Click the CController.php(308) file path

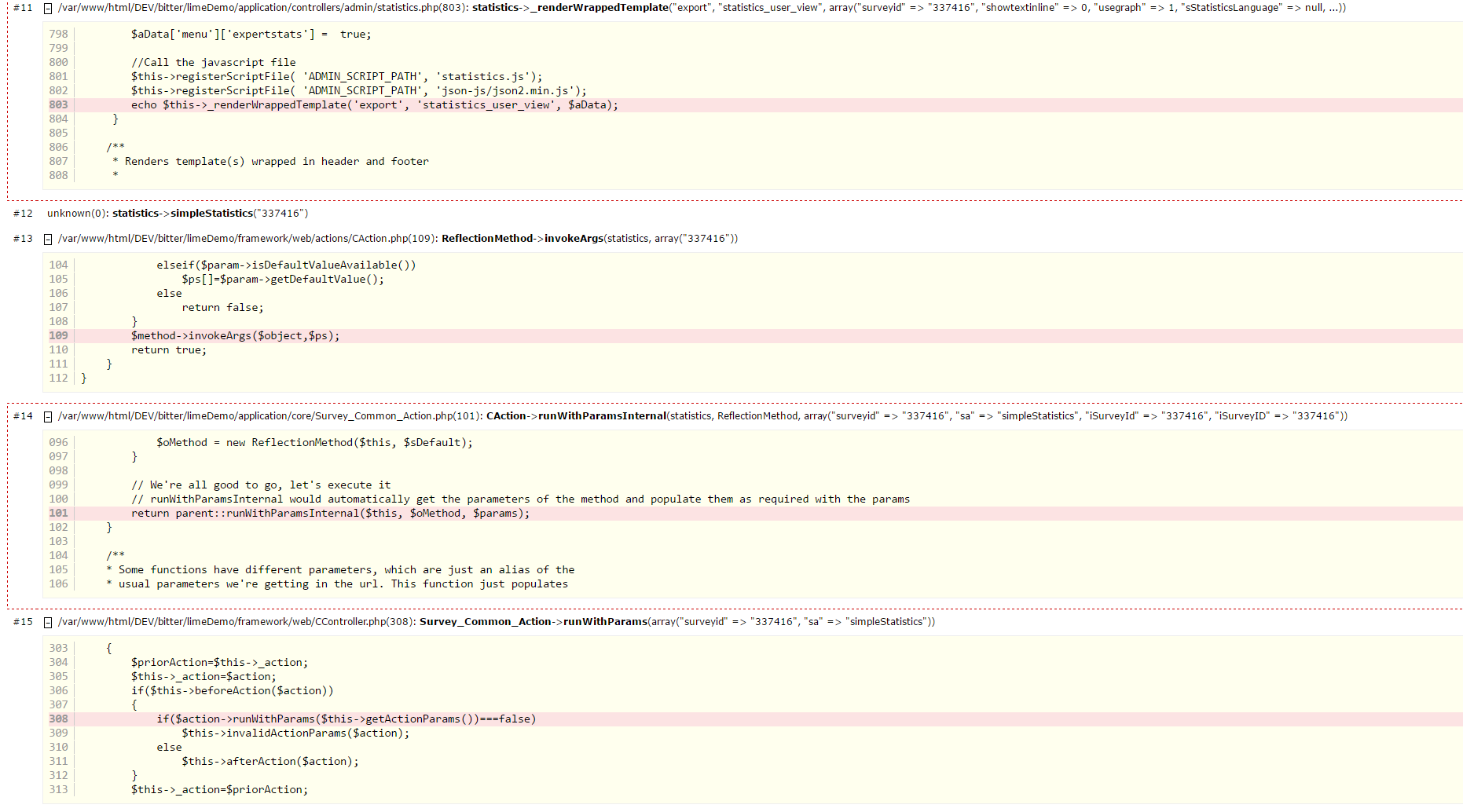pos(236,622)
